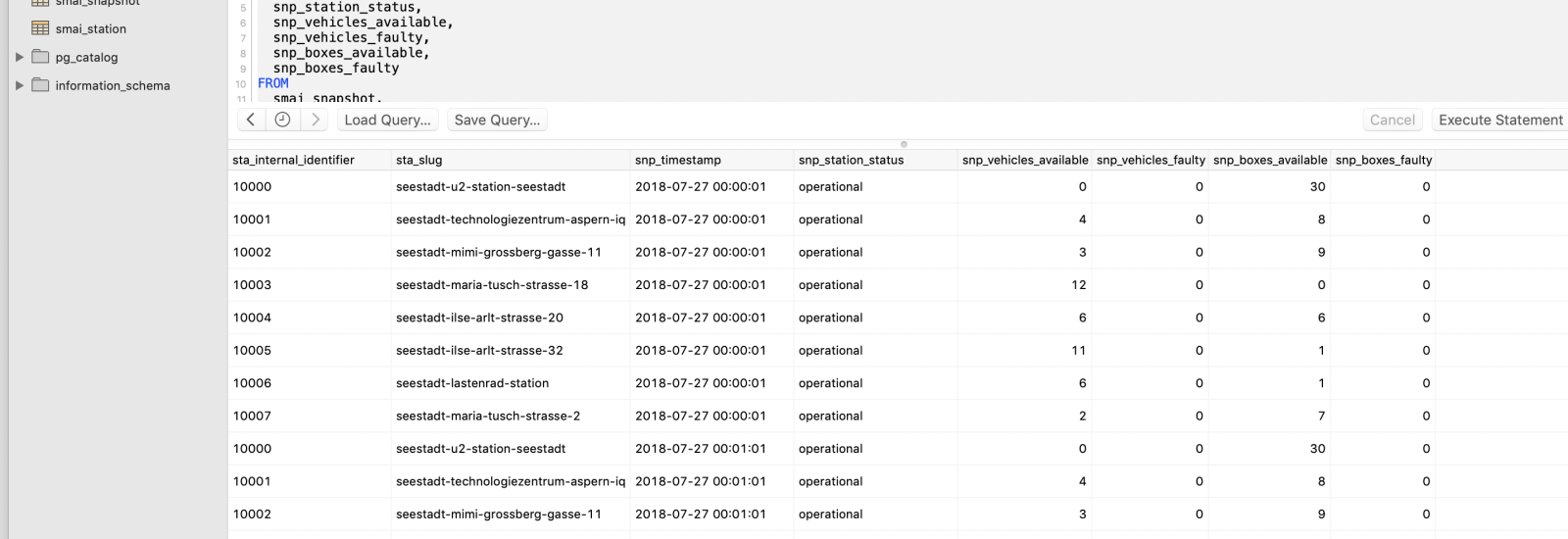Click the Cancel button
This screenshot has height=539, width=1568.
click(x=1393, y=120)
